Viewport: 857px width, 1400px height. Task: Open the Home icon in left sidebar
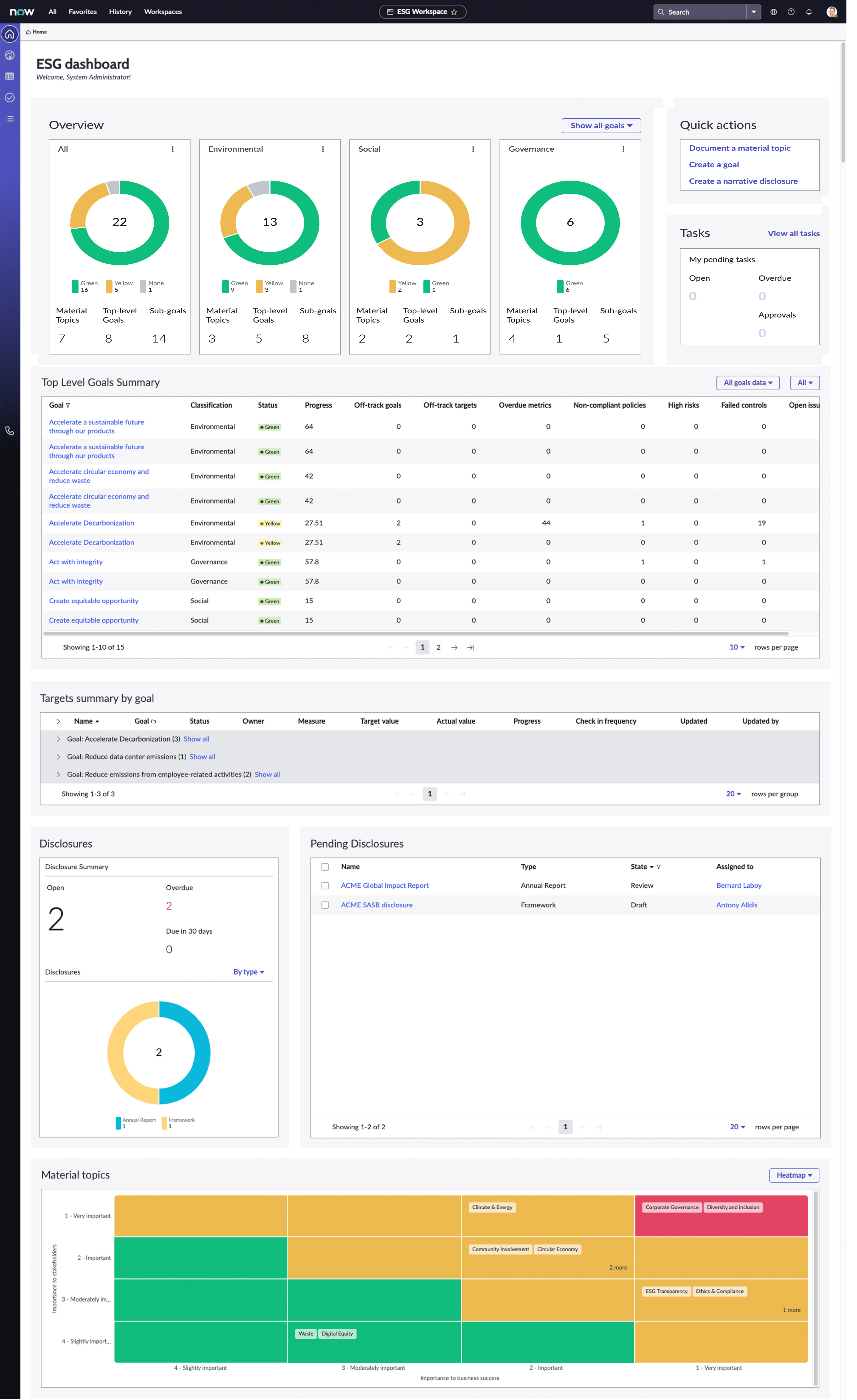coord(10,34)
